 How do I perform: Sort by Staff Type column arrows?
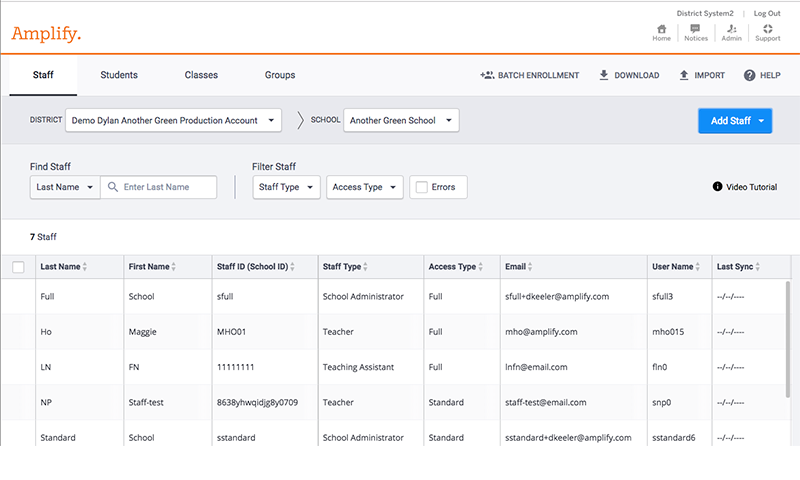365,267
